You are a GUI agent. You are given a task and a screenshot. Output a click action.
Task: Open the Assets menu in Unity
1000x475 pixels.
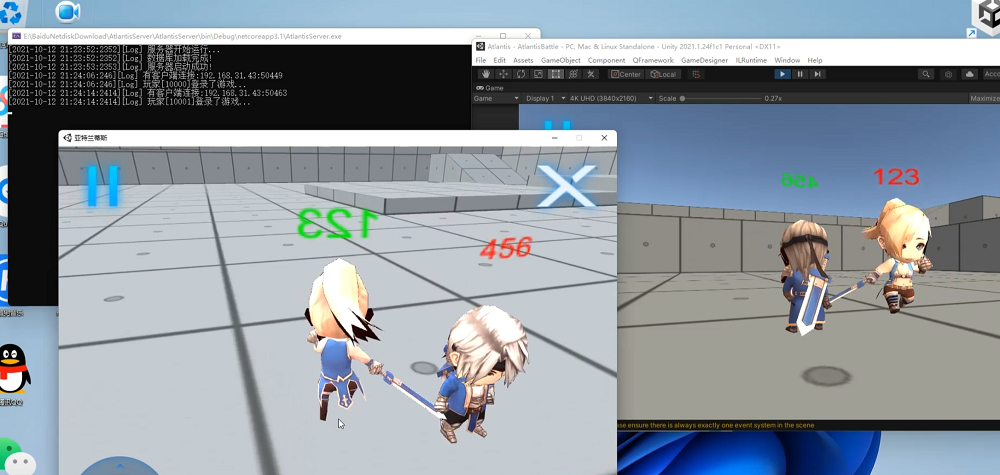(523, 60)
